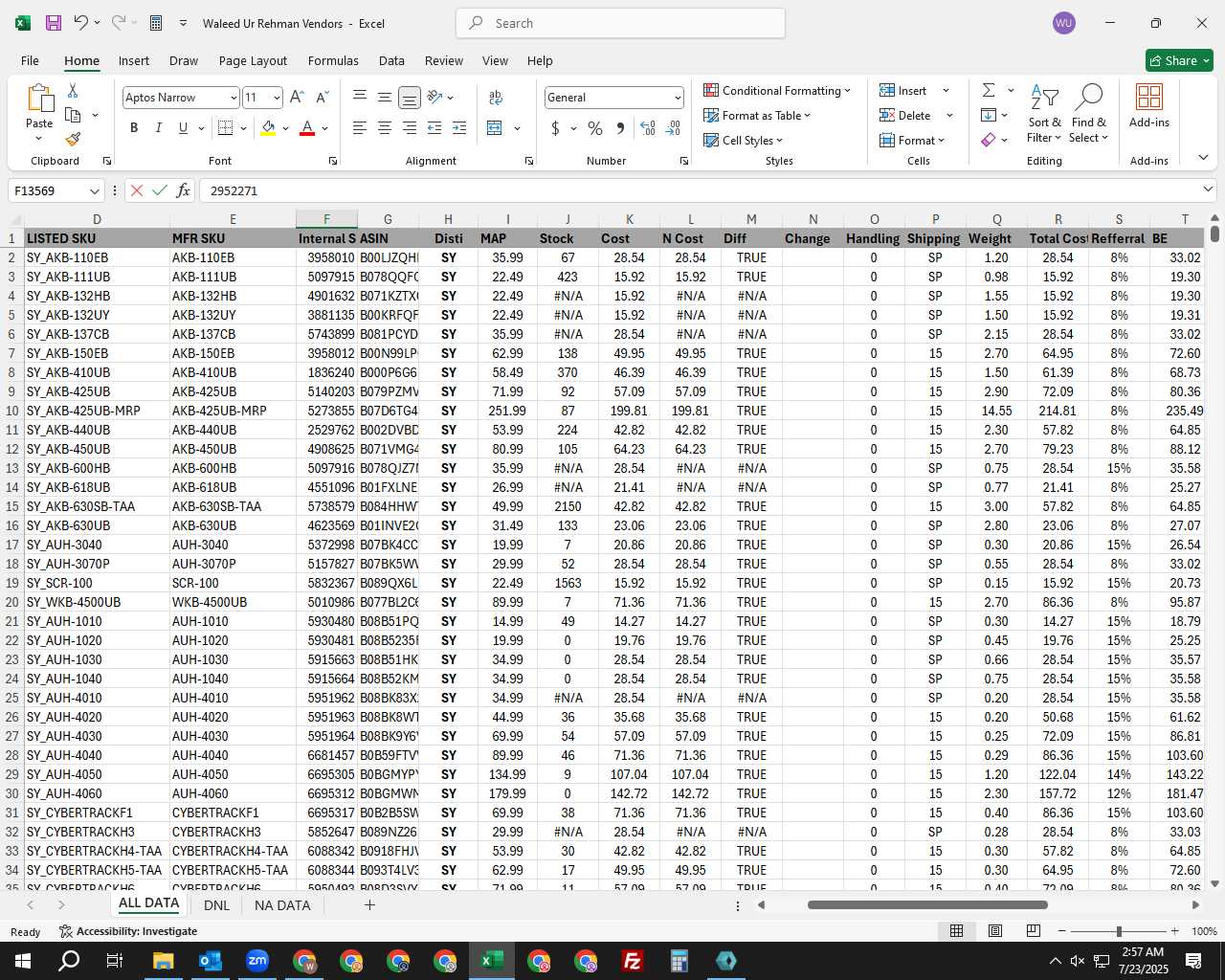The height and width of the screenshot is (980, 1225).
Task: Click the Share button
Action: pyautogui.click(x=1179, y=60)
